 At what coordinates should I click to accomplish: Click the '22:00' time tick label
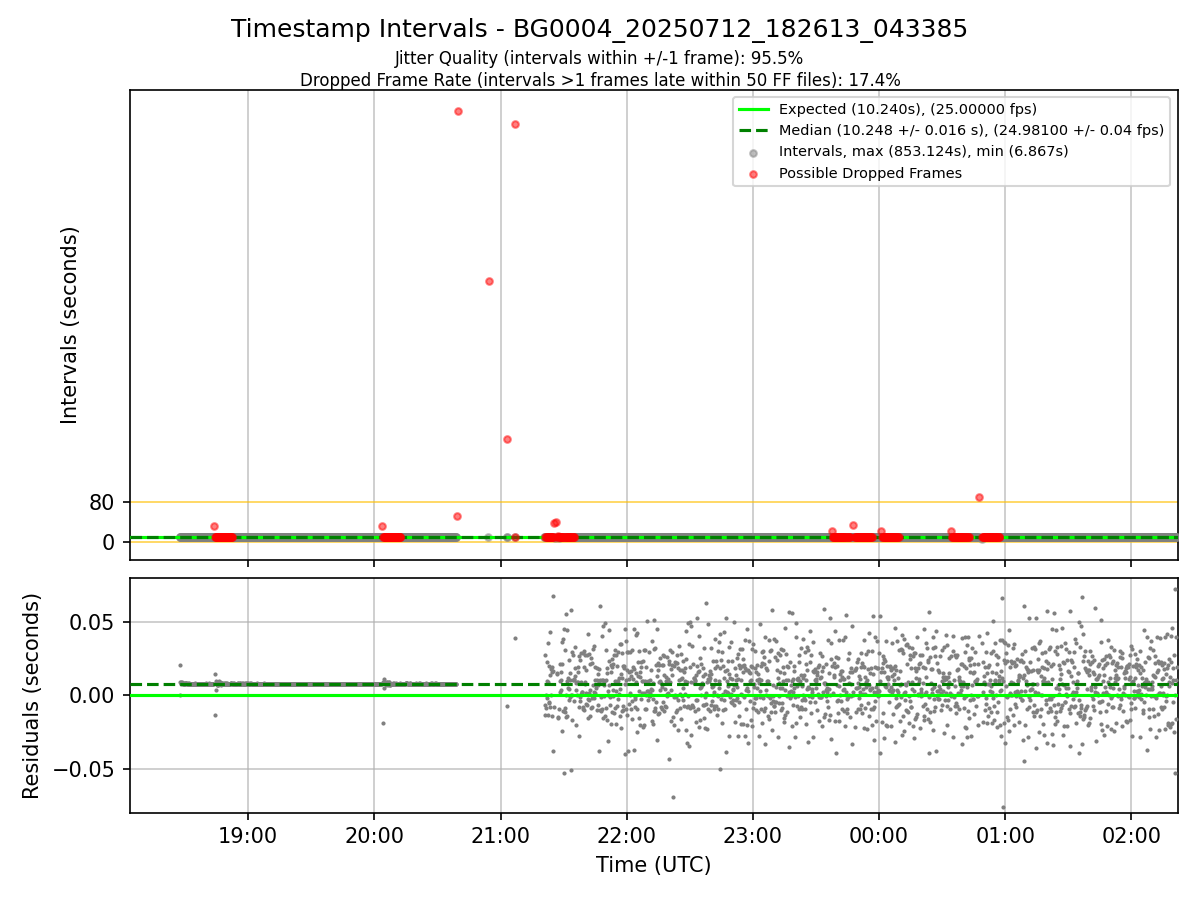pos(626,835)
